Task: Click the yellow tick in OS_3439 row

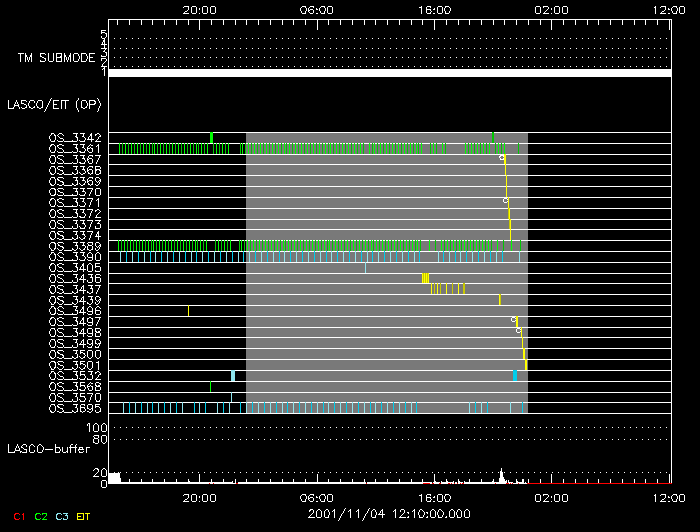Action: (499, 300)
